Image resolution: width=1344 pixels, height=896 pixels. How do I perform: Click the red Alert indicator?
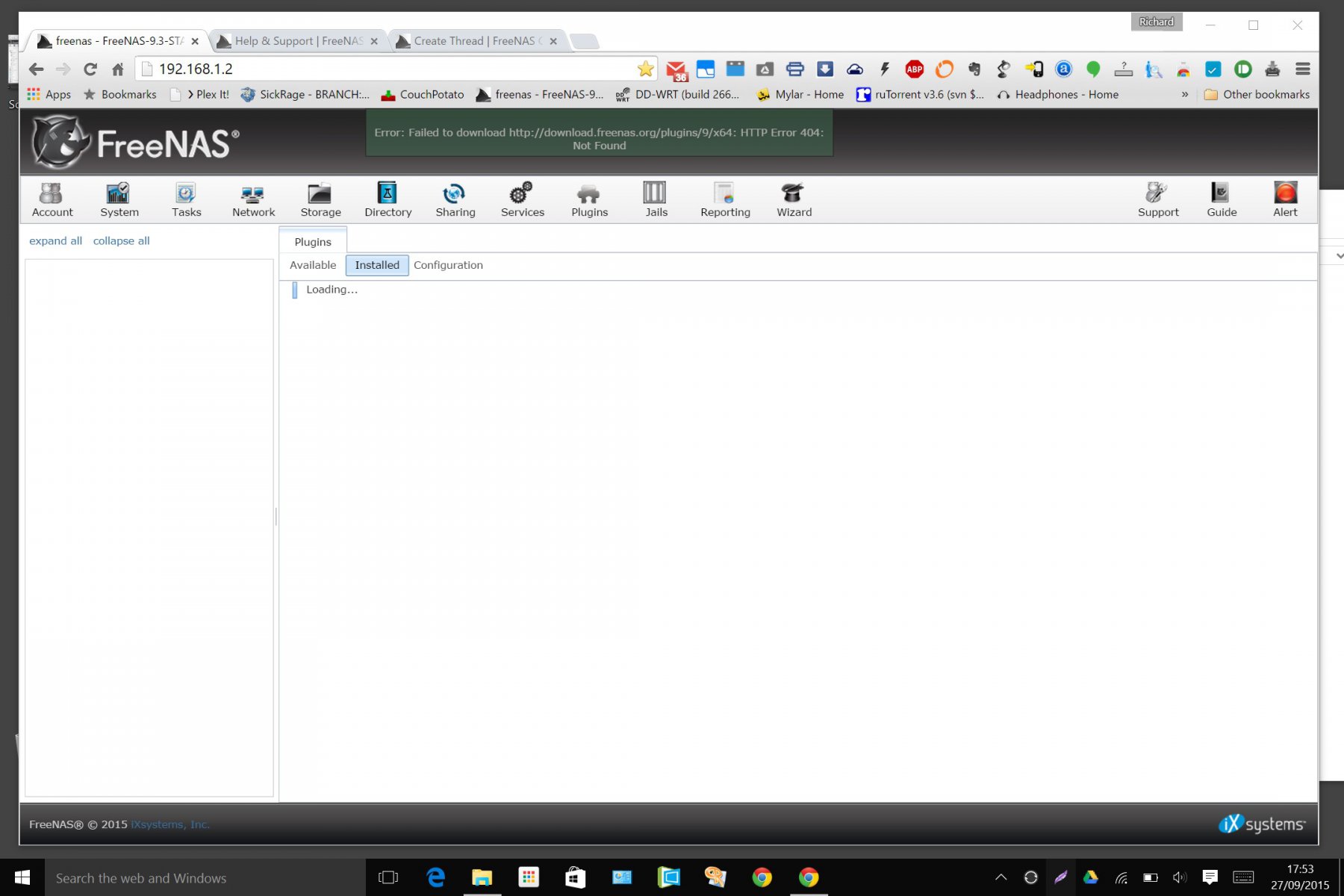(1285, 200)
